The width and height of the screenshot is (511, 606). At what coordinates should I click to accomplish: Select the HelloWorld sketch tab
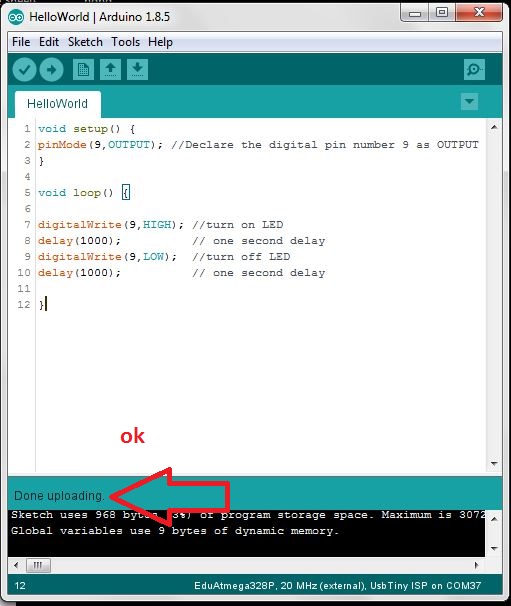[x=58, y=104]
